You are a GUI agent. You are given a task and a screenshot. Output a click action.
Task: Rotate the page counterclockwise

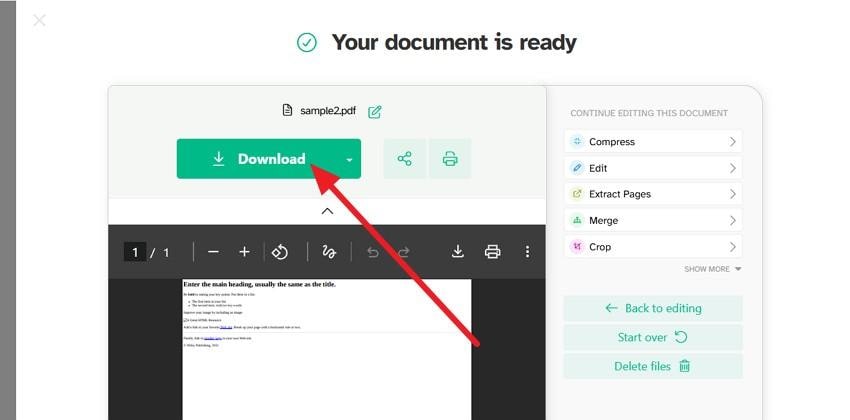[x=280, y=252]
